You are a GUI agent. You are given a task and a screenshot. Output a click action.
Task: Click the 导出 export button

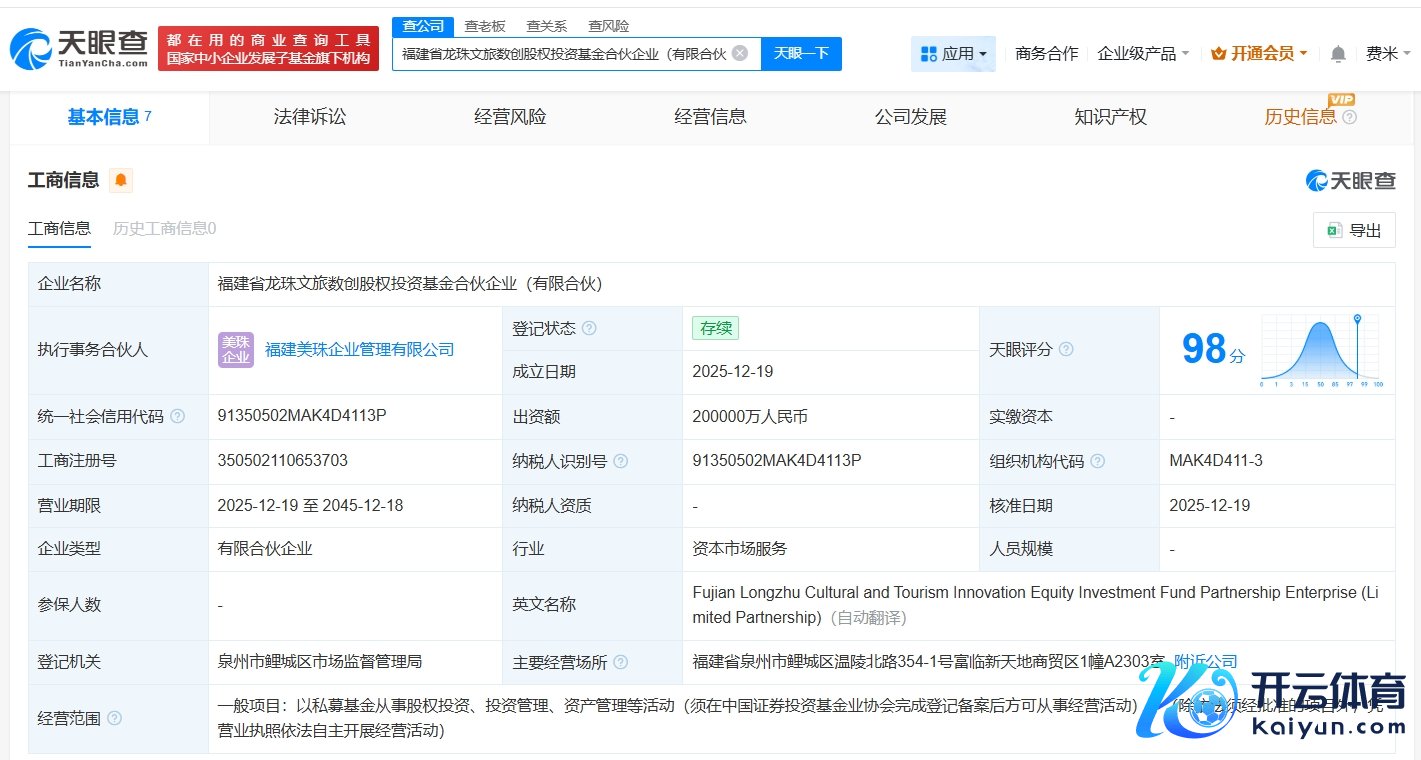(1354, 230)
